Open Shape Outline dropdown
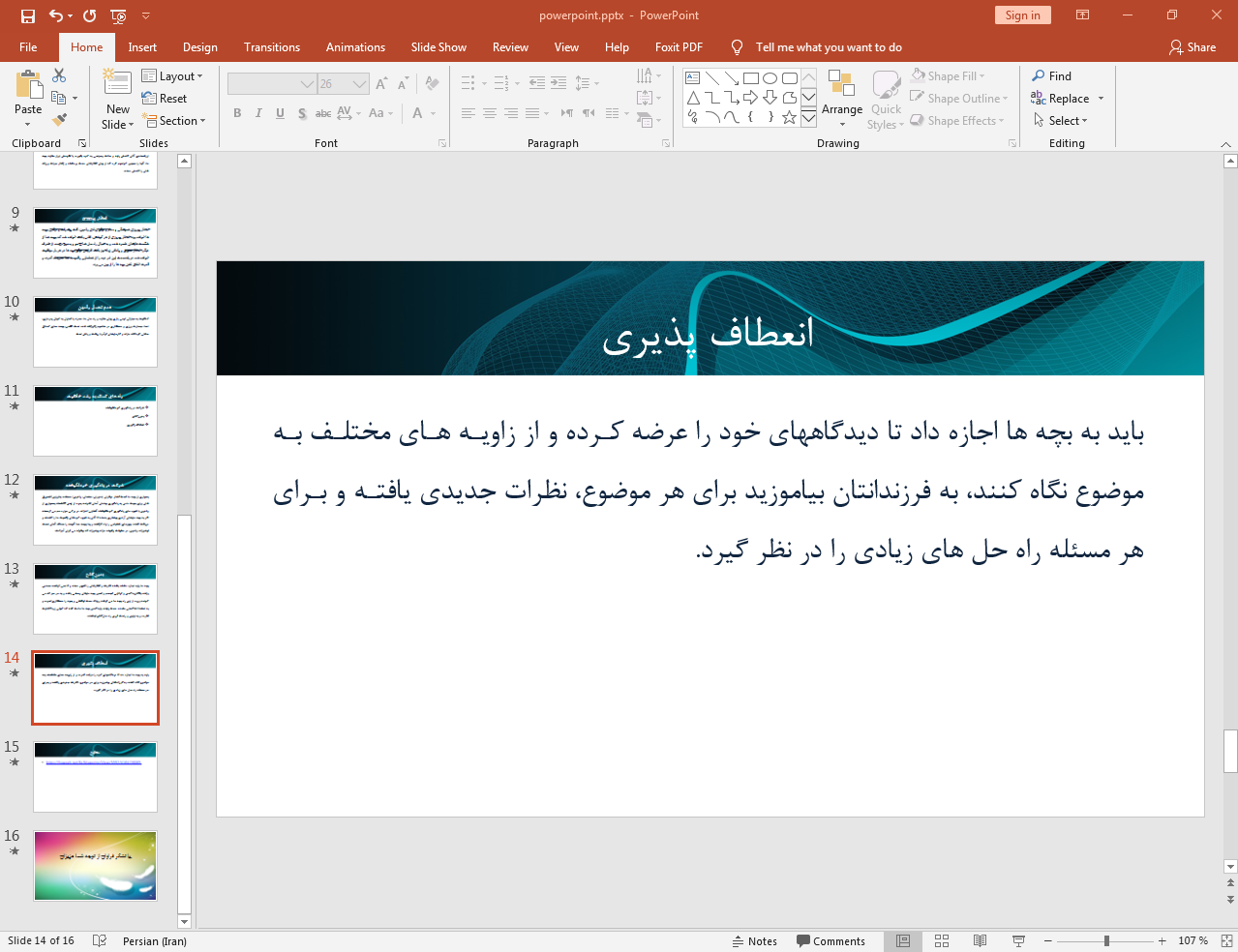This screenshot has height=952, width=1238. coord(959,99)
